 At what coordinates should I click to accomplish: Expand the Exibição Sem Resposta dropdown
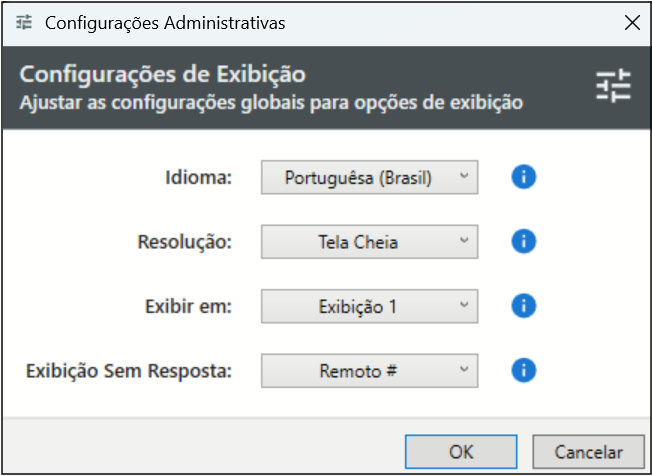369,372
